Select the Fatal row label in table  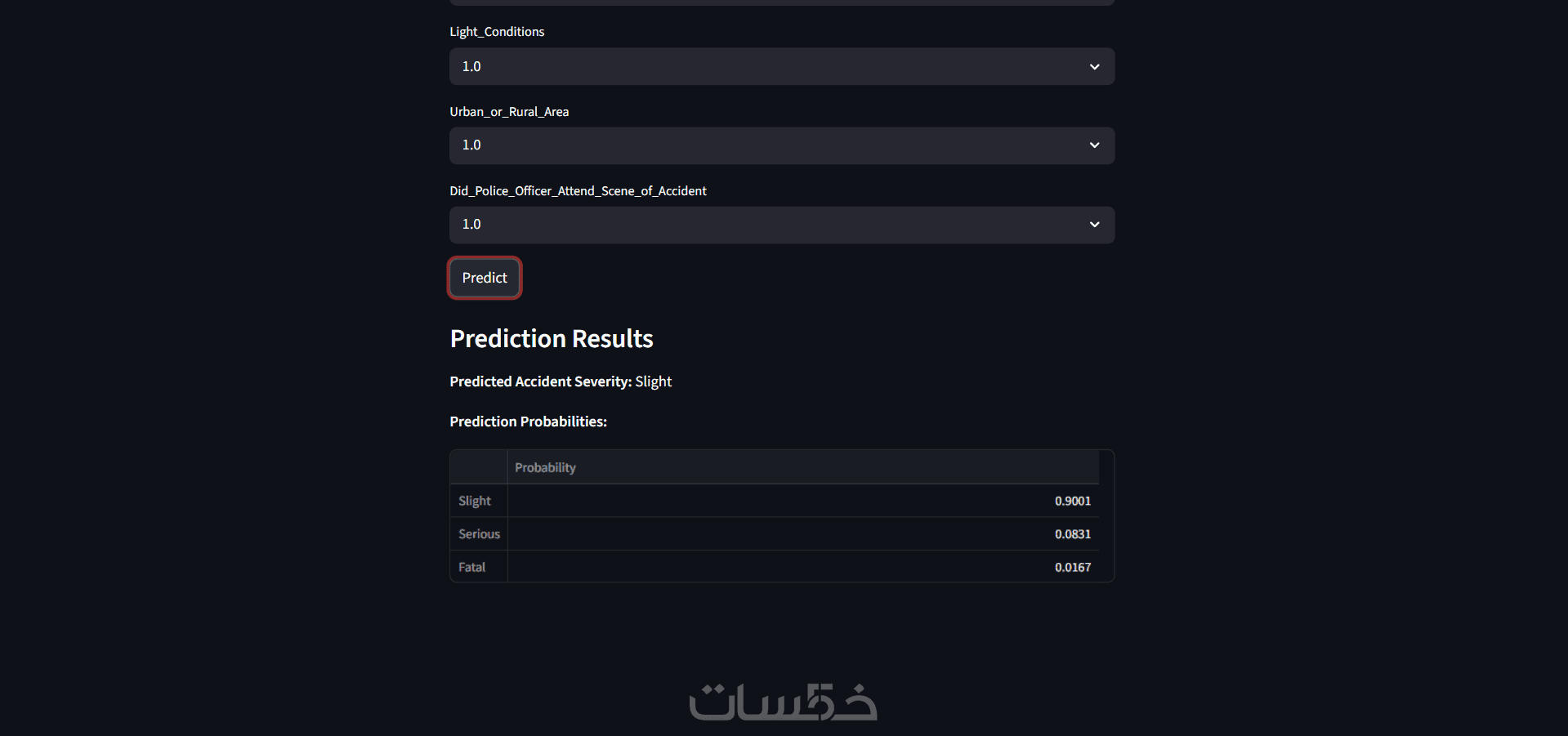tap(471, 567)
